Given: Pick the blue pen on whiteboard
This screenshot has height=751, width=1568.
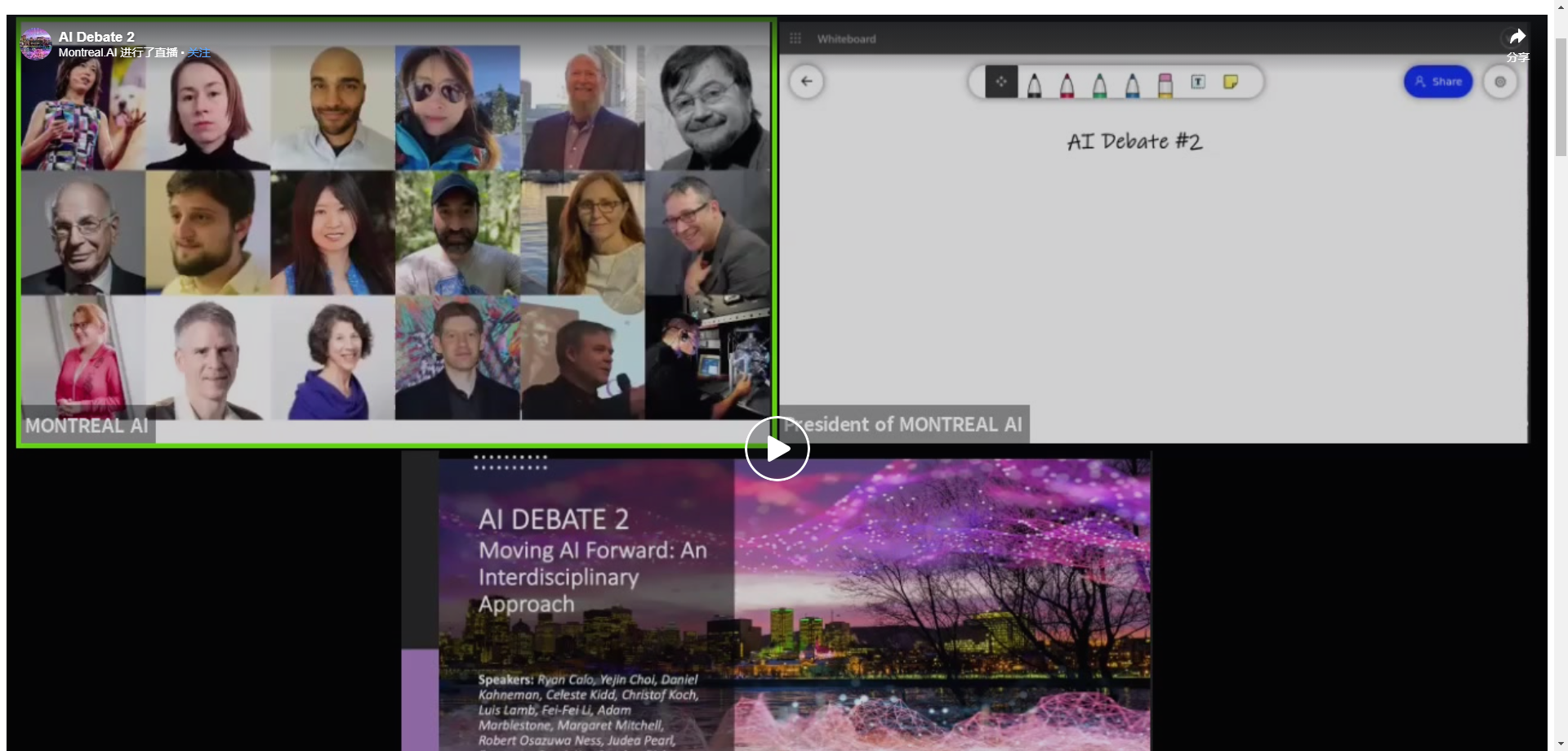Looking at the screenshot, I should [x=1132, y=85].
